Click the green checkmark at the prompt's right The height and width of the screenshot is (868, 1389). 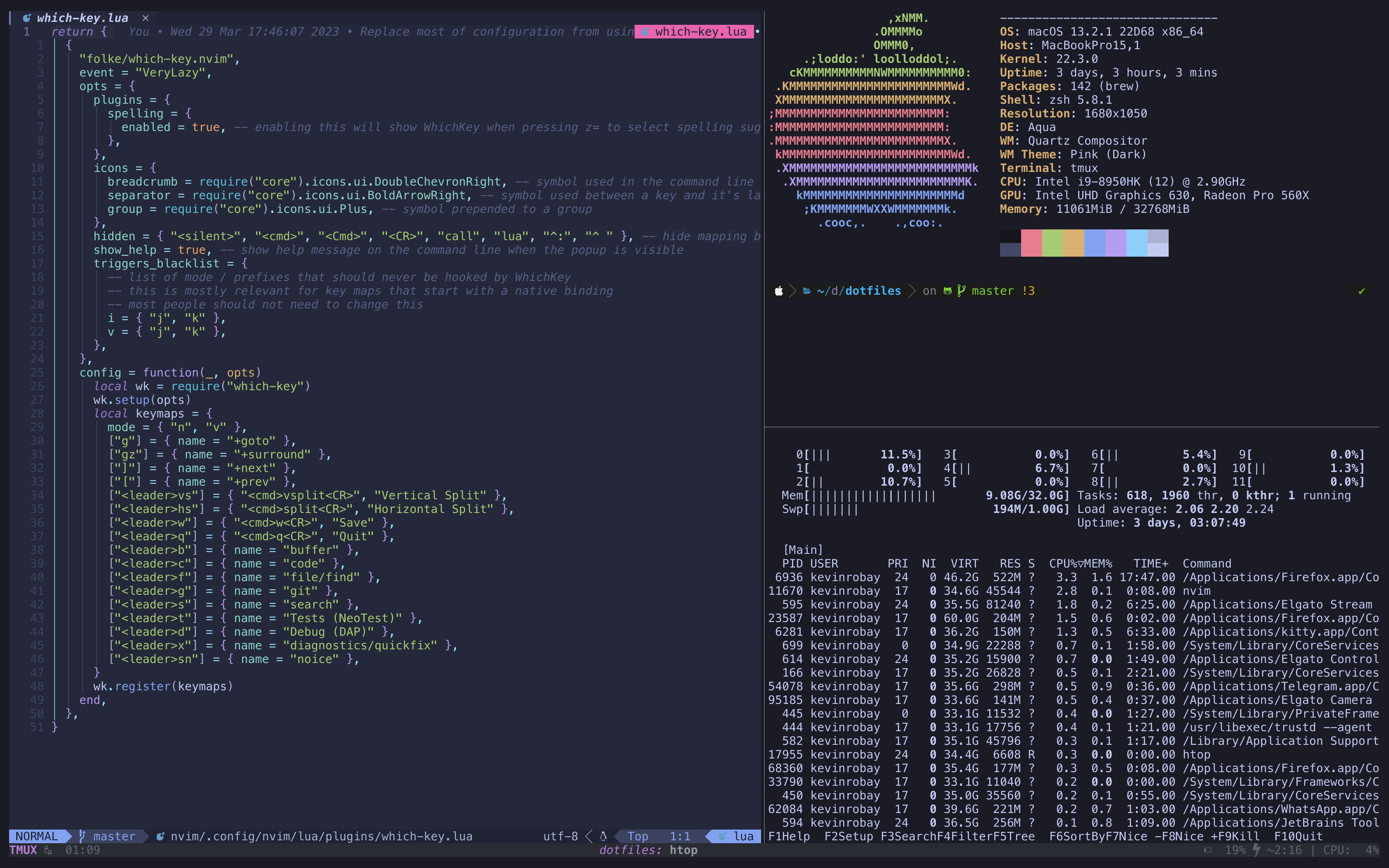point(1361,291)
